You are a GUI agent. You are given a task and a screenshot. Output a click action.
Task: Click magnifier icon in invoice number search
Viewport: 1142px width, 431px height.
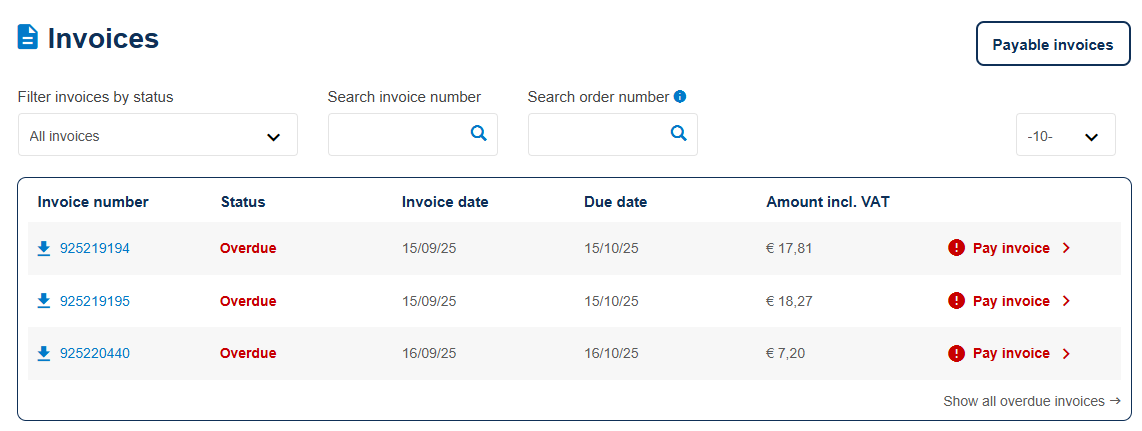tap(478, 134)
